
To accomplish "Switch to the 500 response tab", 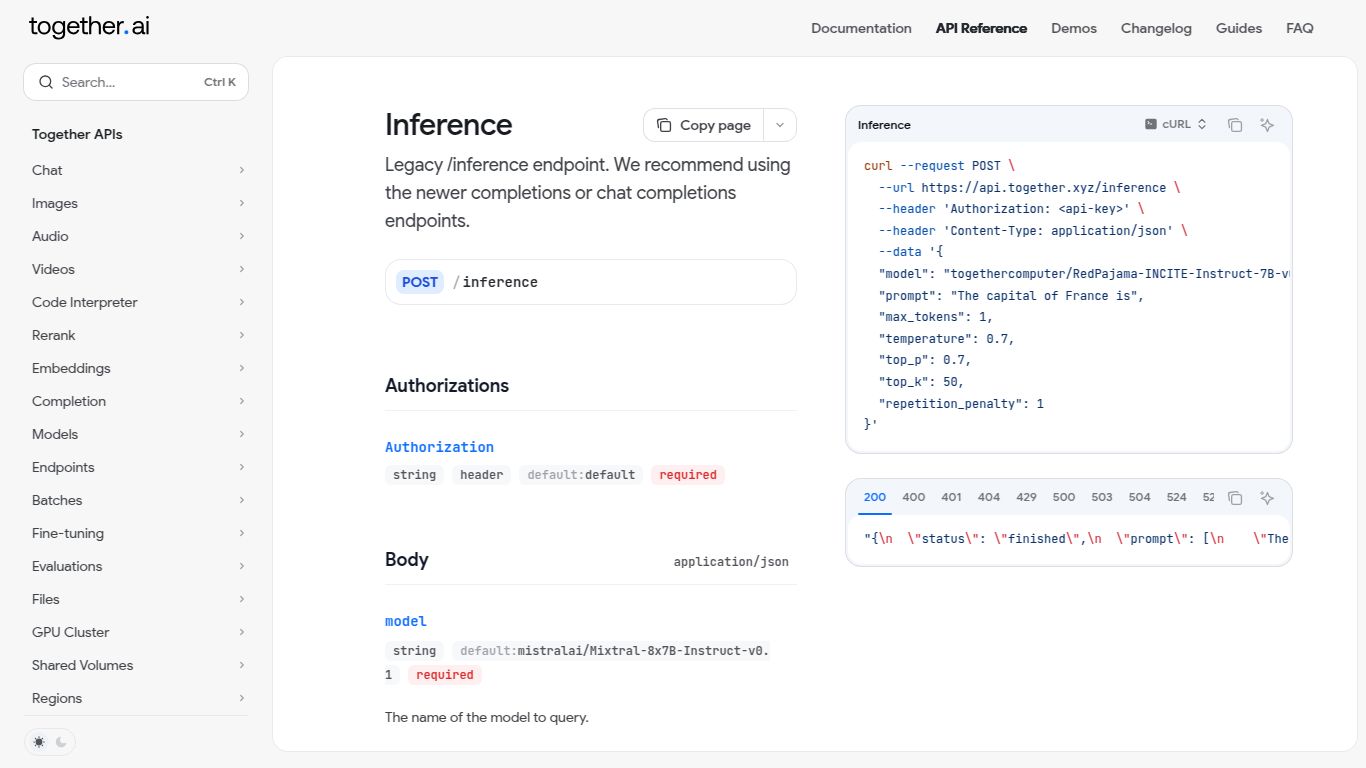I will 1063,497.
